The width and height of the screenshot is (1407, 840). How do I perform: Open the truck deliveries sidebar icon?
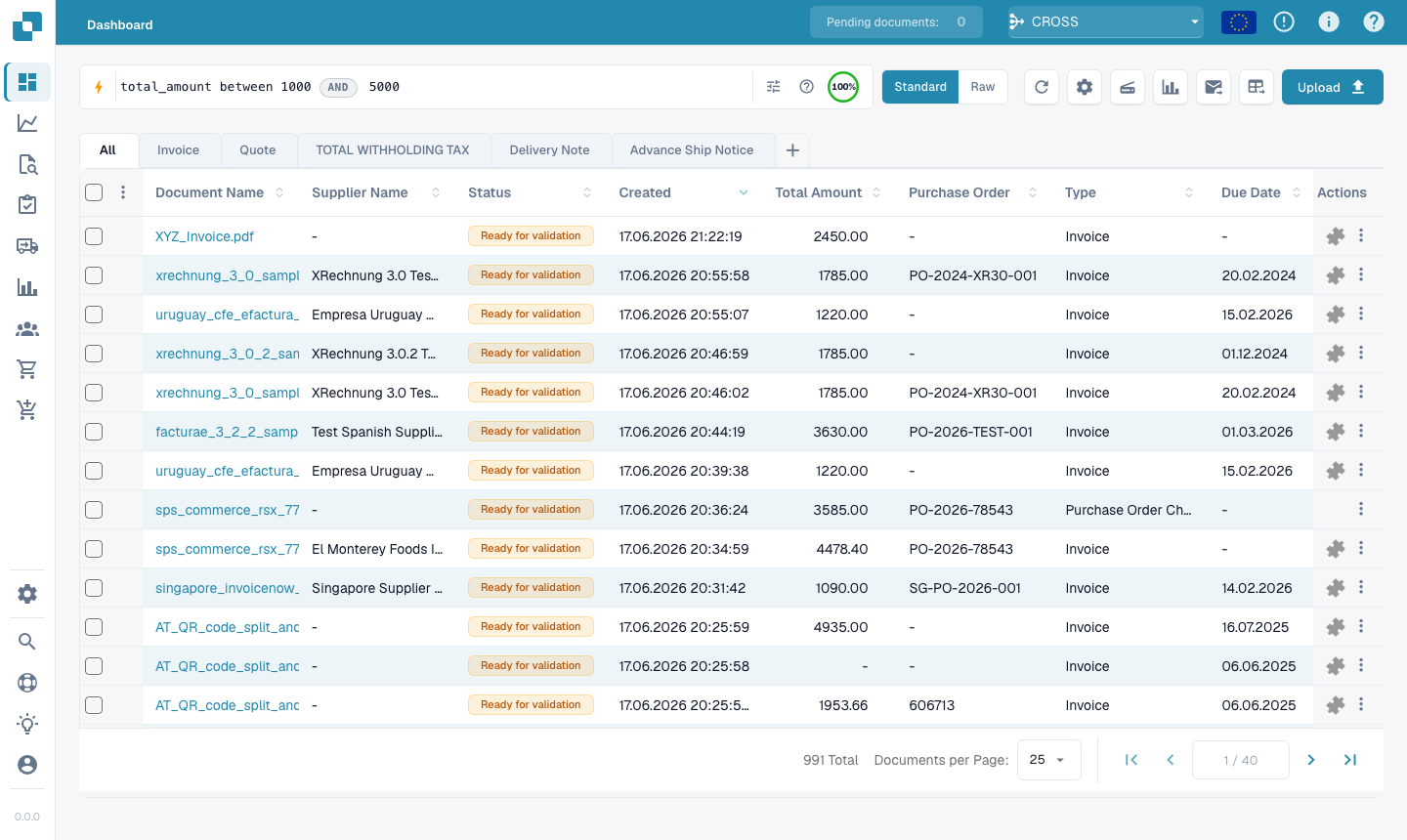coord(27,246)
